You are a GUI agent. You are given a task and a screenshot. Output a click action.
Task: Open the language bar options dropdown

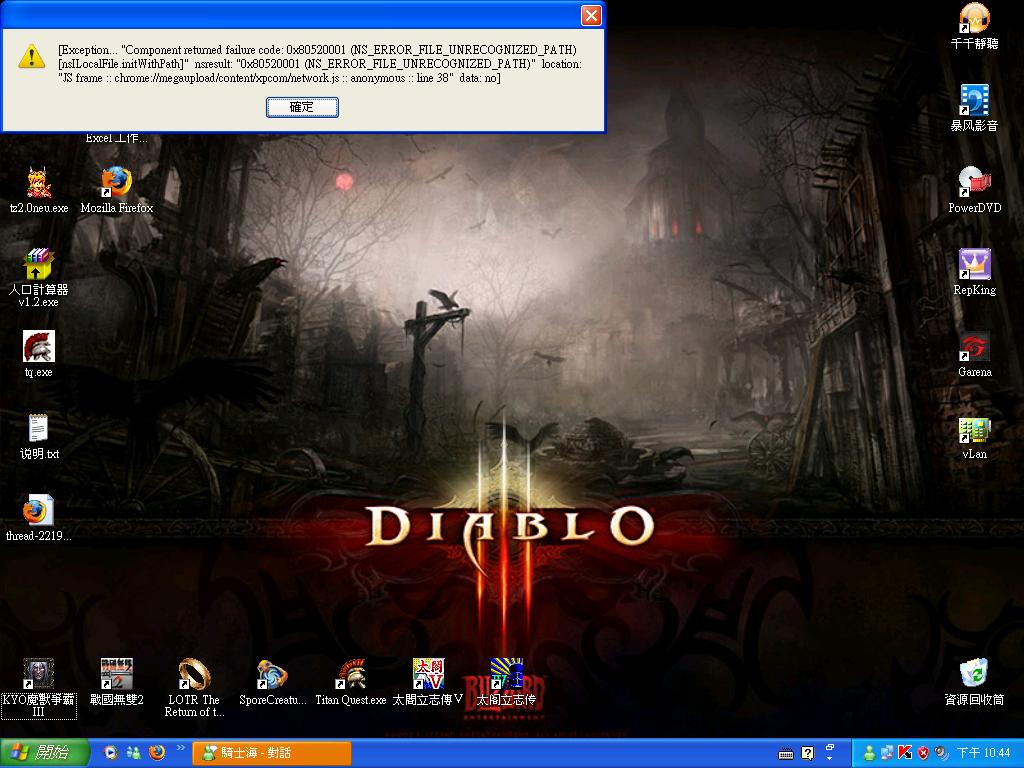tap(829, 757)
